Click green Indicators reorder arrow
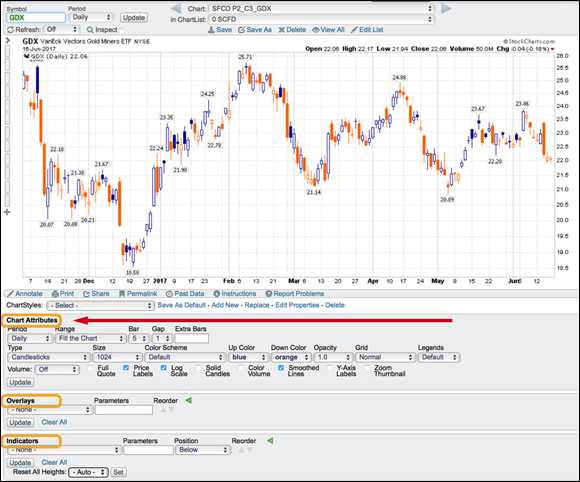The width and height of the screenshot is (580, 482). click(x=270, y=441)
